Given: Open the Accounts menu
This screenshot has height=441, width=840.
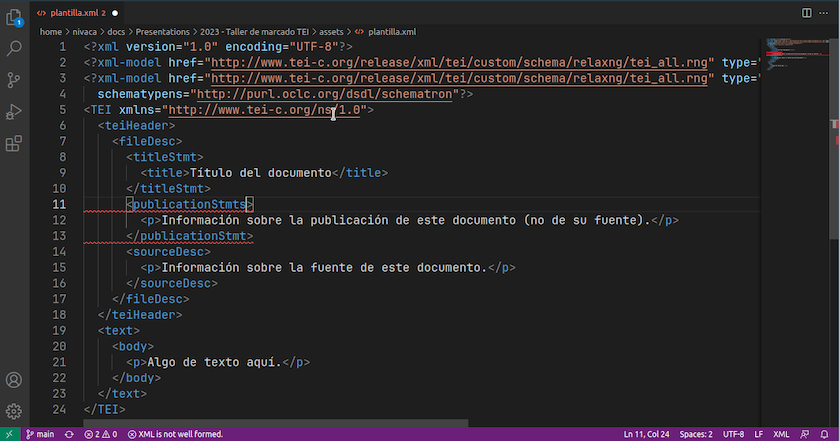Looking at the screenshot, I should coord(14,380).
